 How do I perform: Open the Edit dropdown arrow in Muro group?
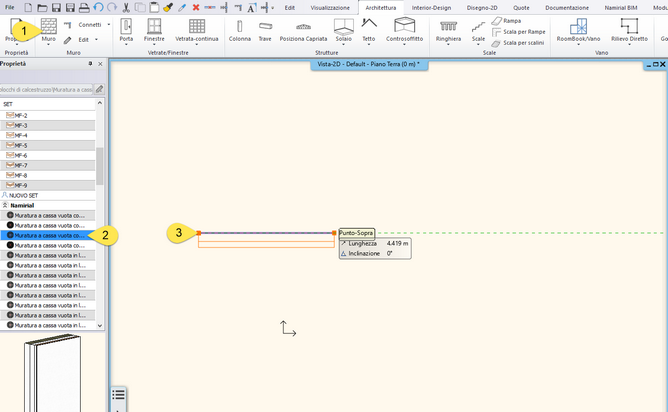point(96,40)
